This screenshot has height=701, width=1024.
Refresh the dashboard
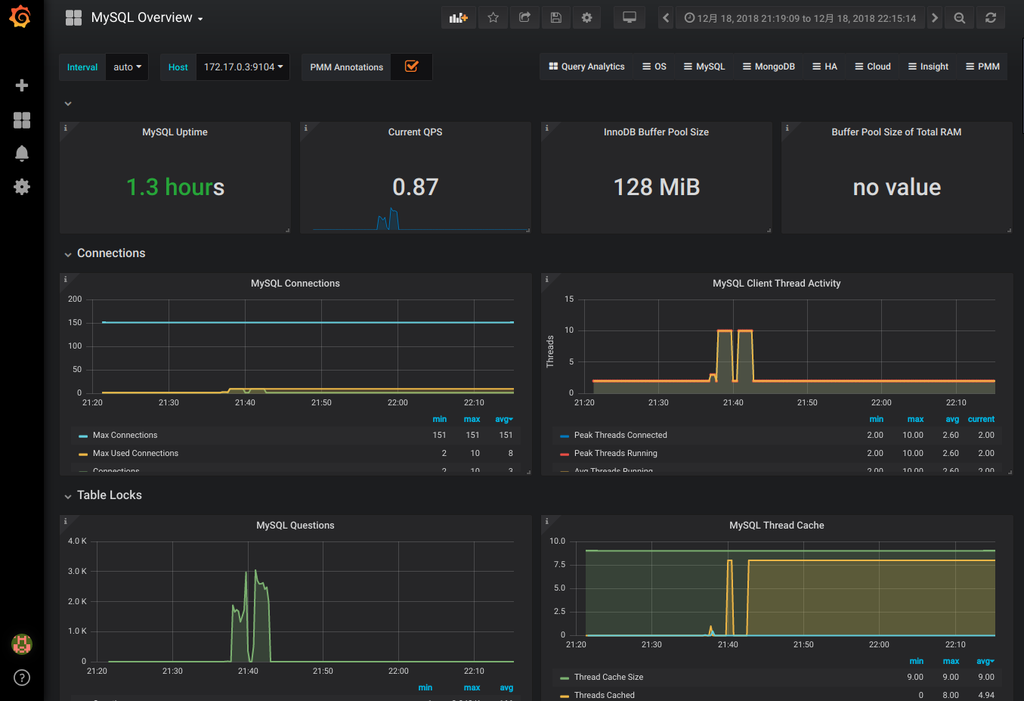point(991,18)
